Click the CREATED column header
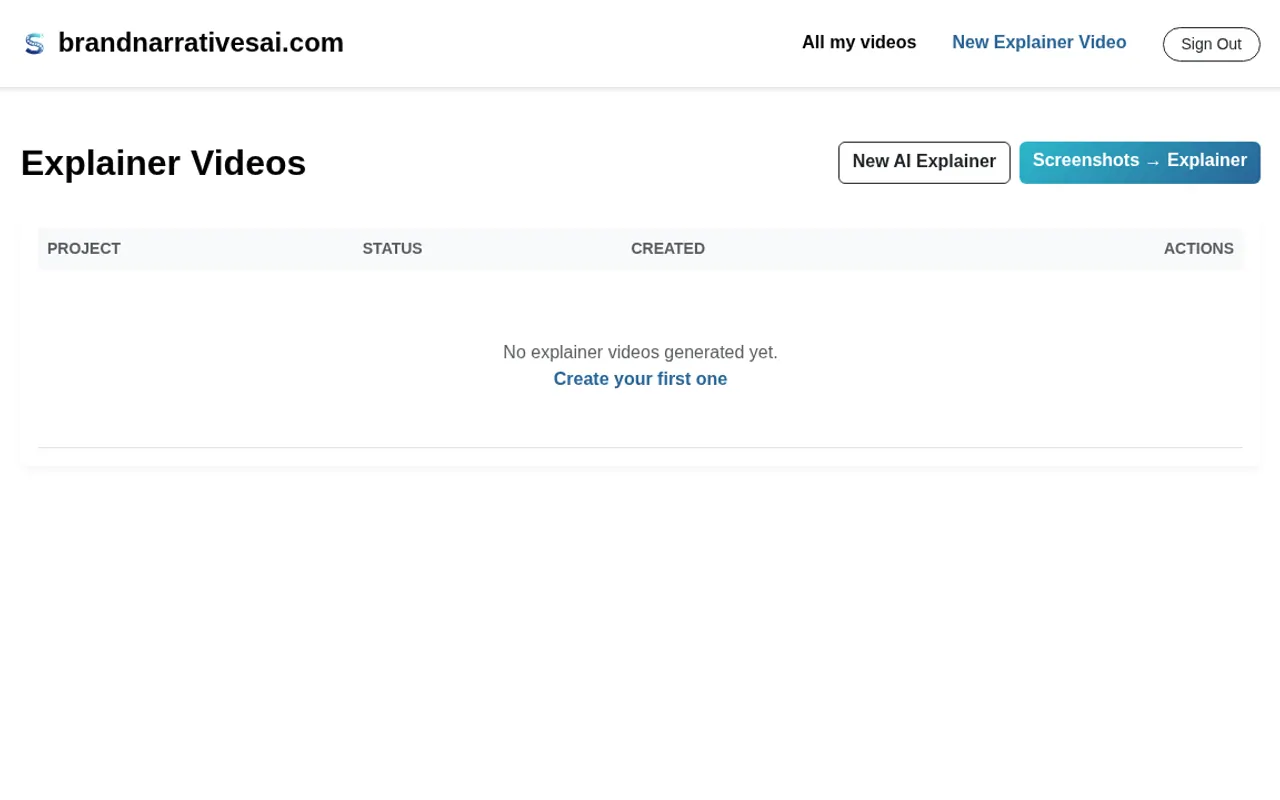The image size is (1280, 800). pos(668,249)
